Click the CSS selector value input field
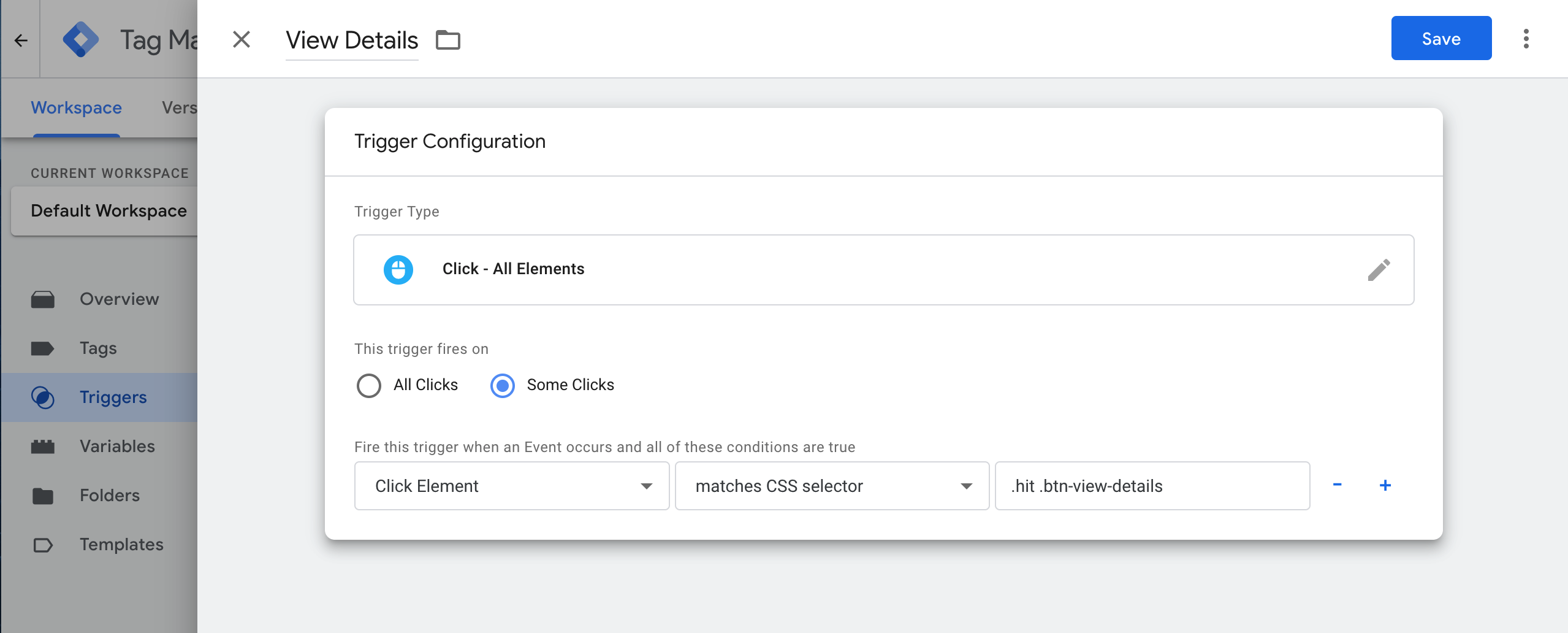Image resolution: width=1568 pixels, height=633 pixels. [1151, 486]
